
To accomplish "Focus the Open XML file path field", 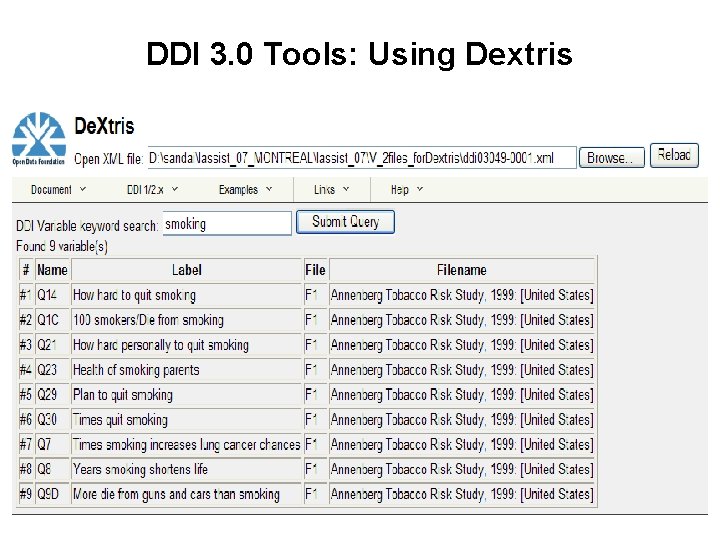I will coord(362,158).
